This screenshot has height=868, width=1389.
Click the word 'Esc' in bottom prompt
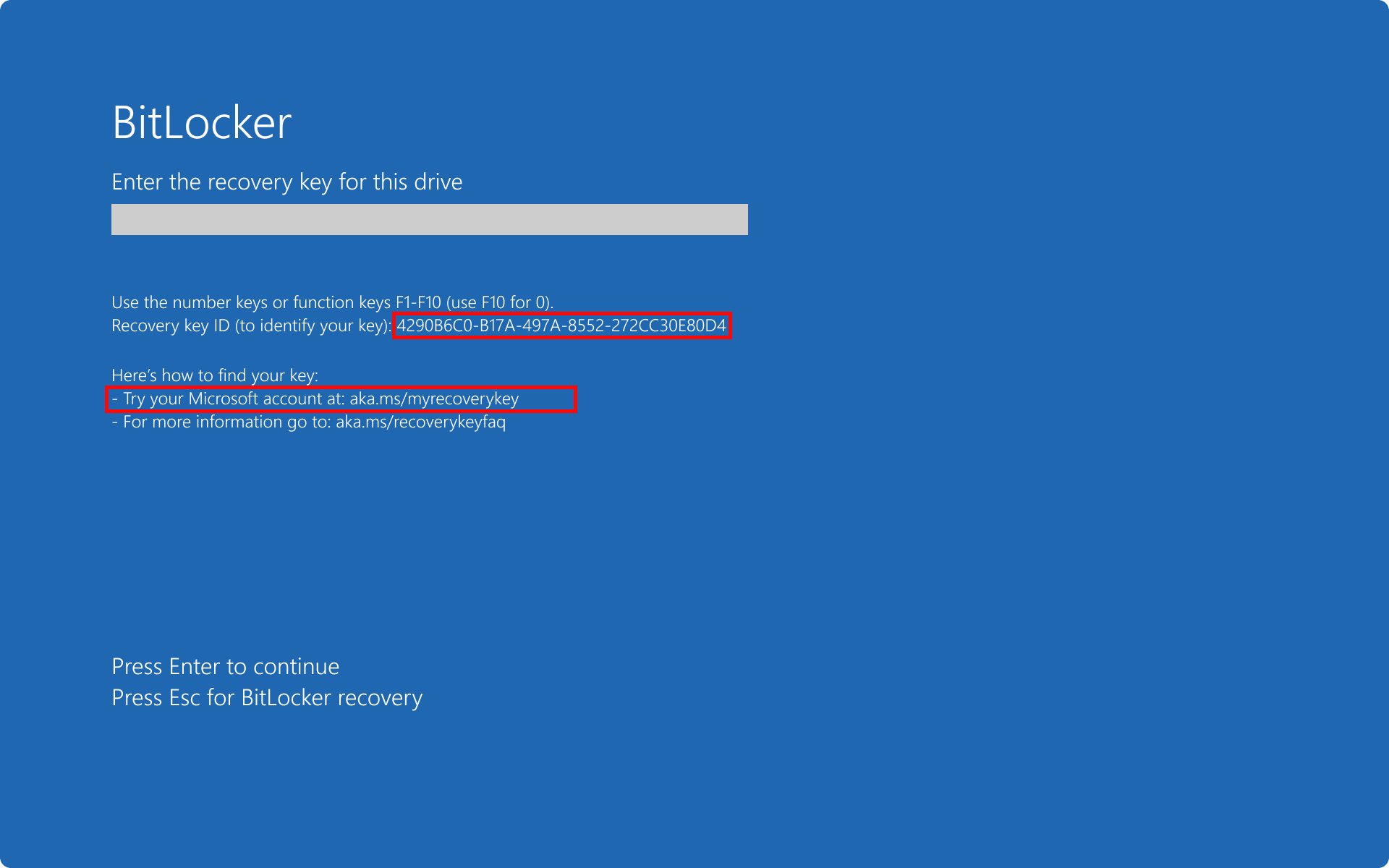coord(184,697)
